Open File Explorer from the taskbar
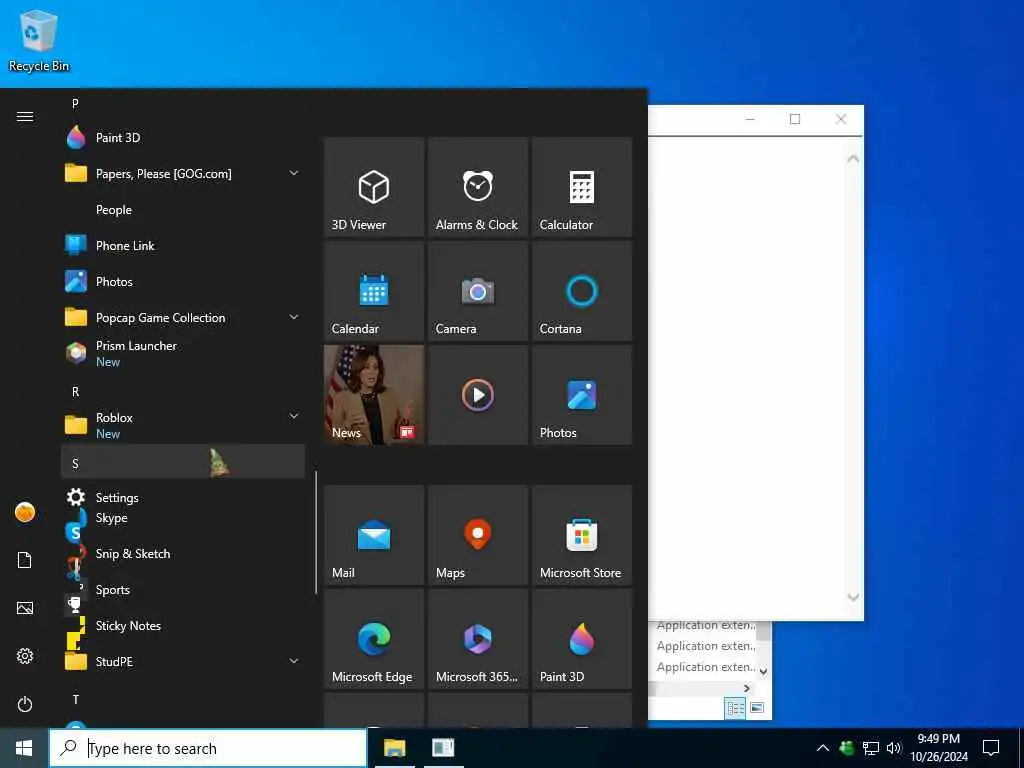The image size is (1024, 768). click(x=394, y=748)
